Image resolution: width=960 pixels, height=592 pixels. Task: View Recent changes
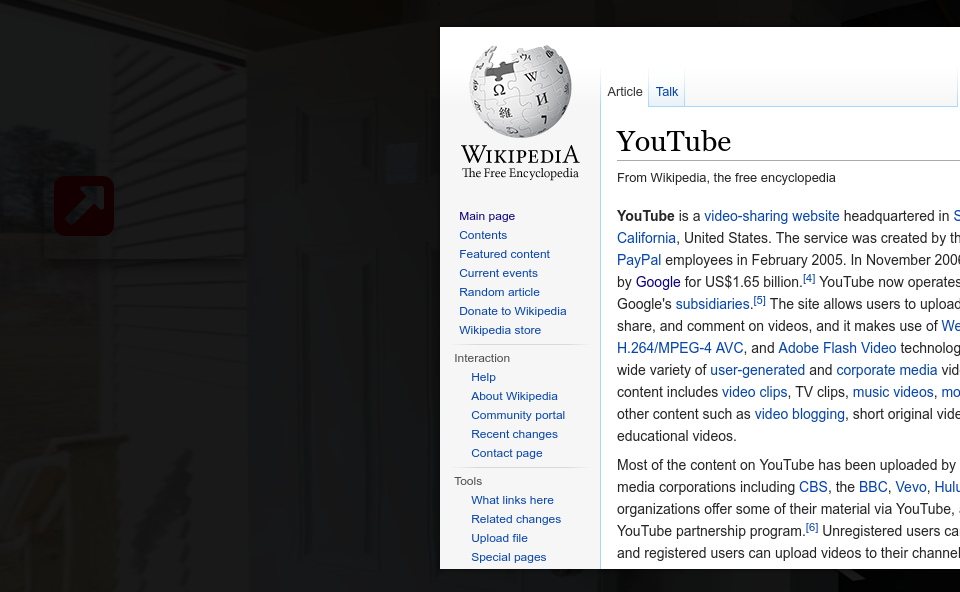coord(514,434)
